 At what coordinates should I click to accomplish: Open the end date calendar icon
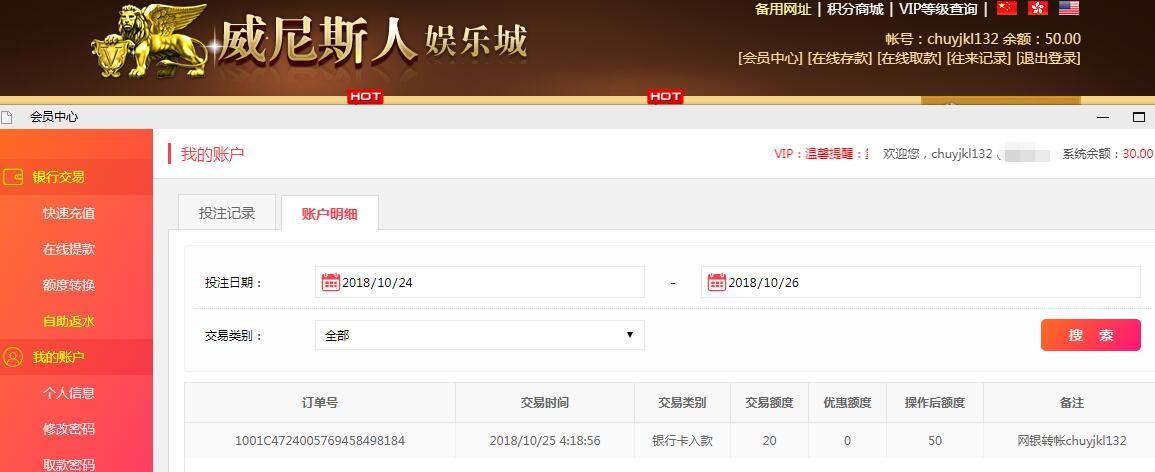coord(716,282)
